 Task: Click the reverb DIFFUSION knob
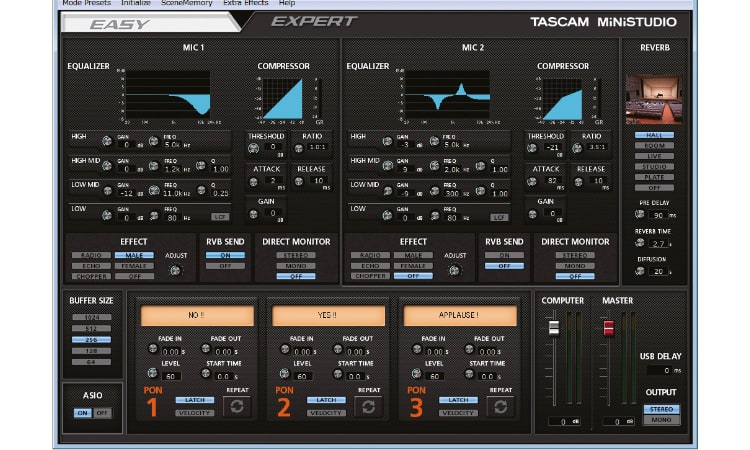(x=640, y=271)
